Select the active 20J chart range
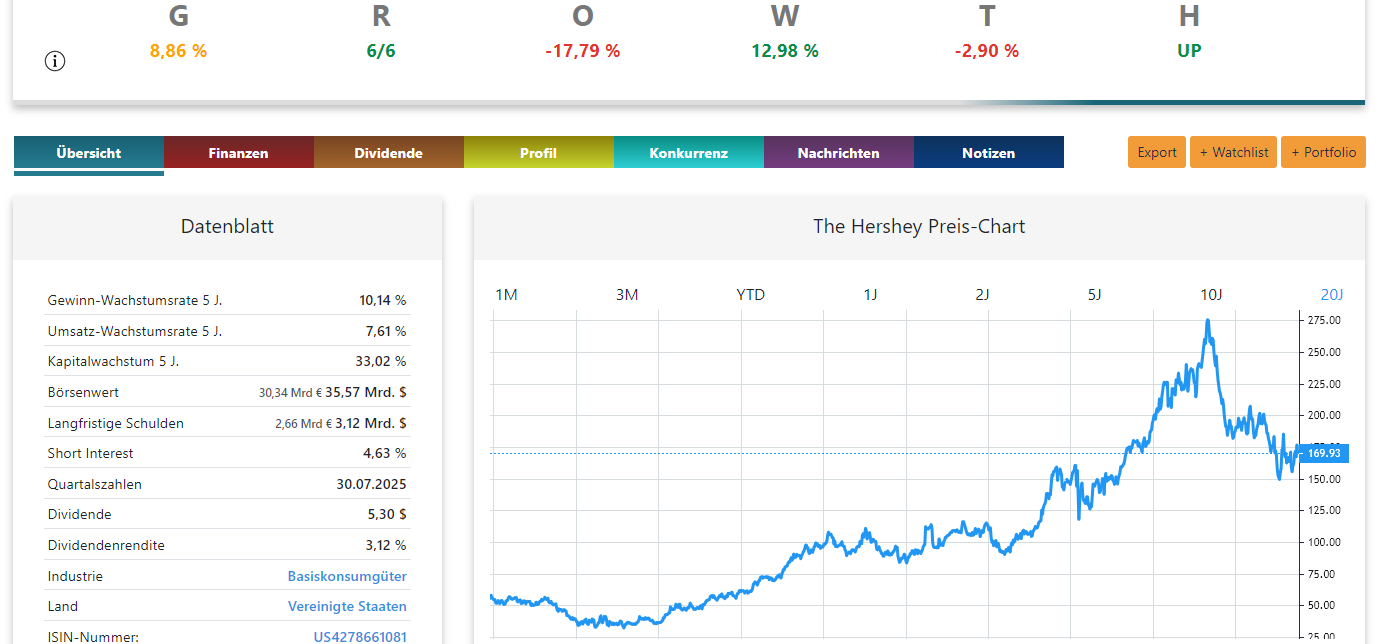 coord(1332,294)
